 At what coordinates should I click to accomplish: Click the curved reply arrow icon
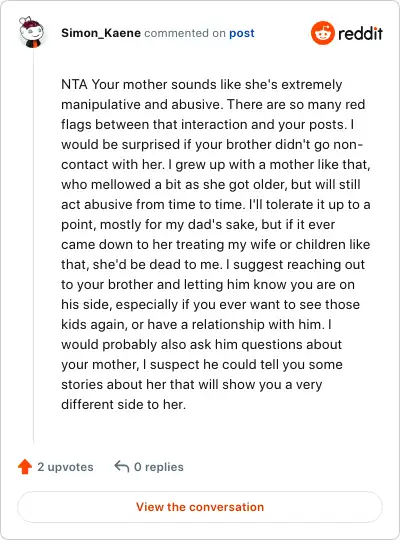[x=121, y=467]
